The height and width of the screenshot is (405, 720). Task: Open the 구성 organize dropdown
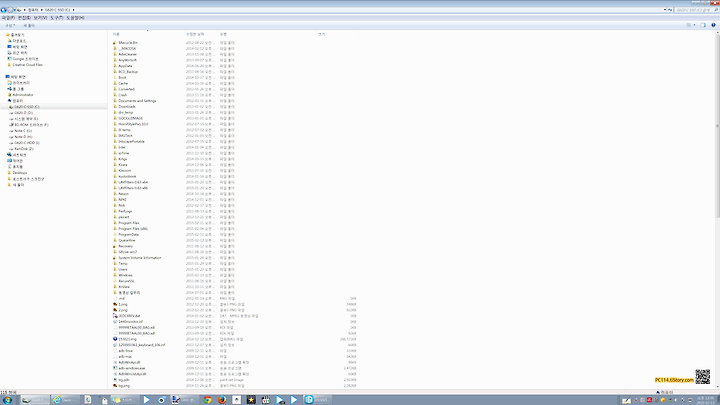point(10,26)
